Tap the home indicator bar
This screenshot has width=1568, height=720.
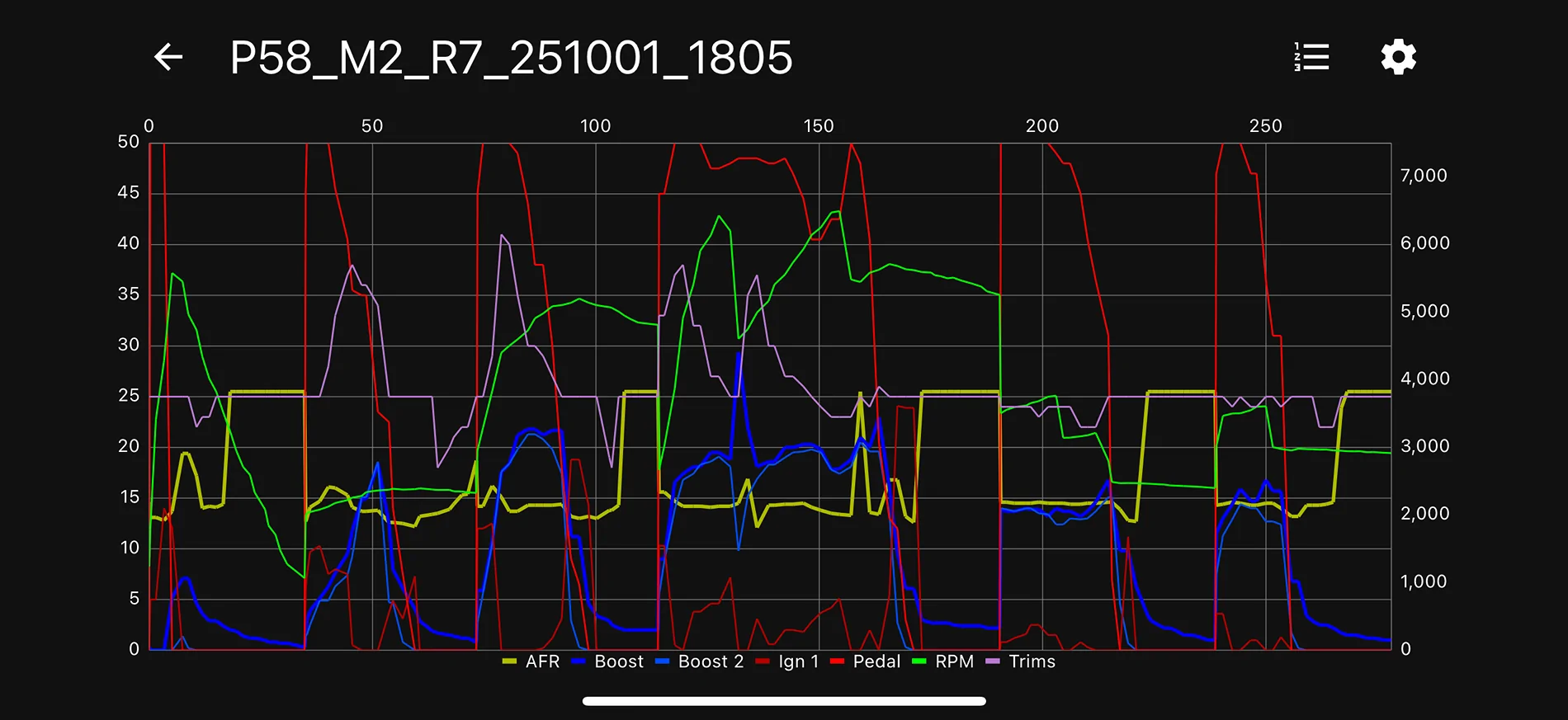point(784,701)
